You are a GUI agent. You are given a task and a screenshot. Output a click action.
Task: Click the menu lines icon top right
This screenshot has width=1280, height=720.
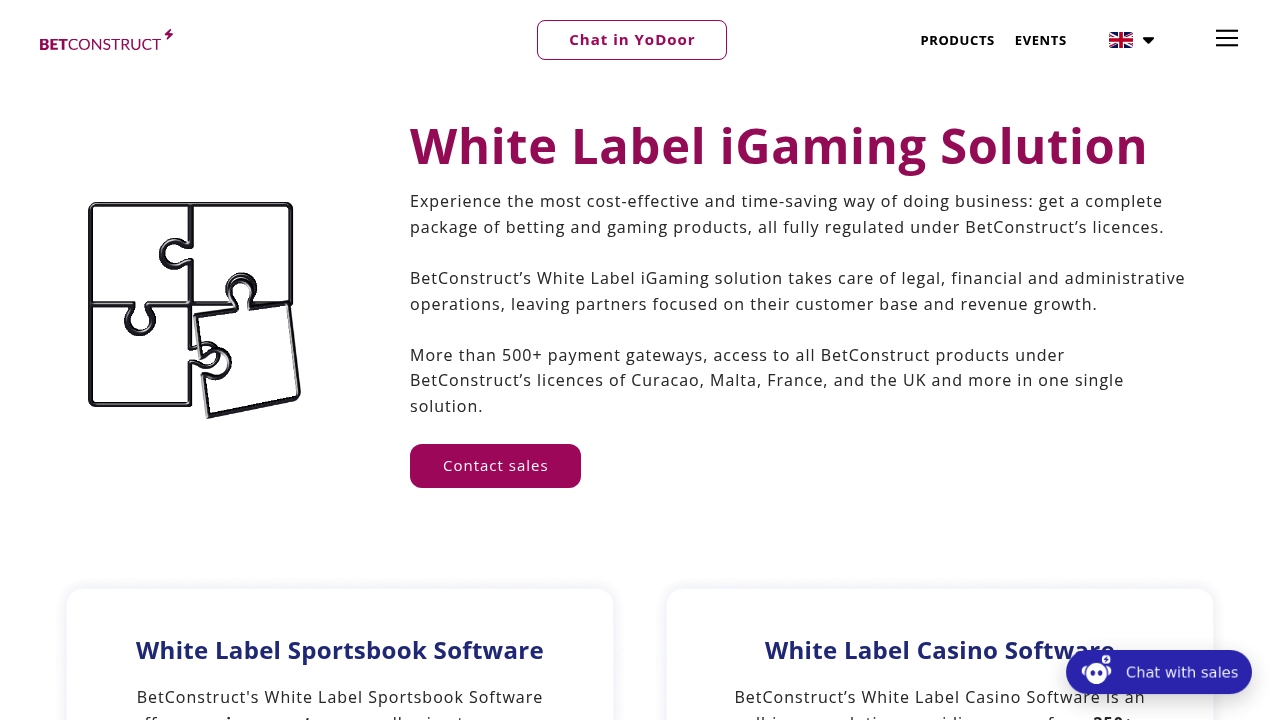tap(1228, 36)
